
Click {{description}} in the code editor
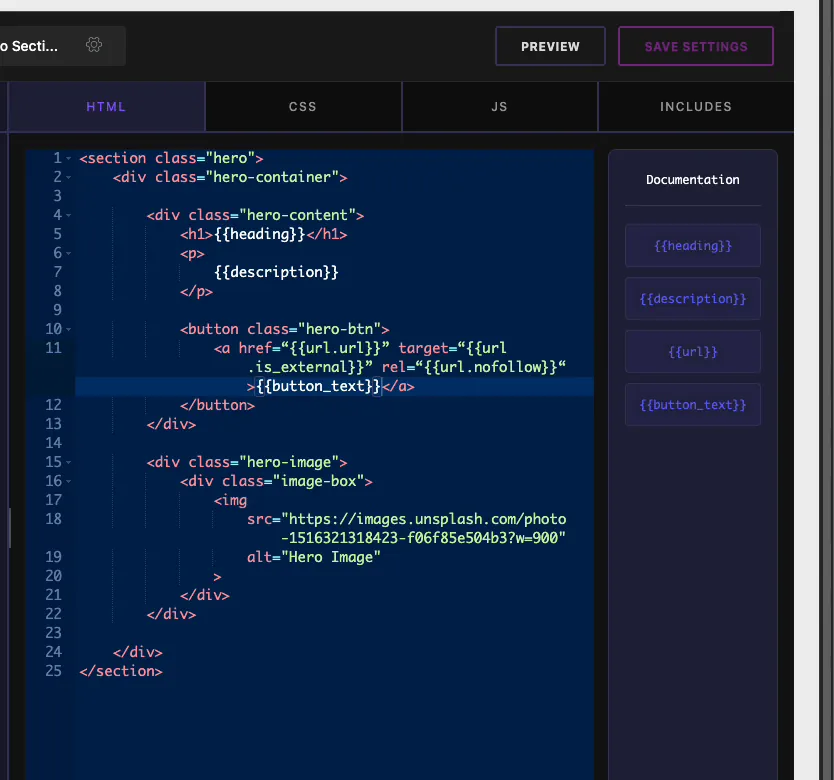(x=276, y=272)
